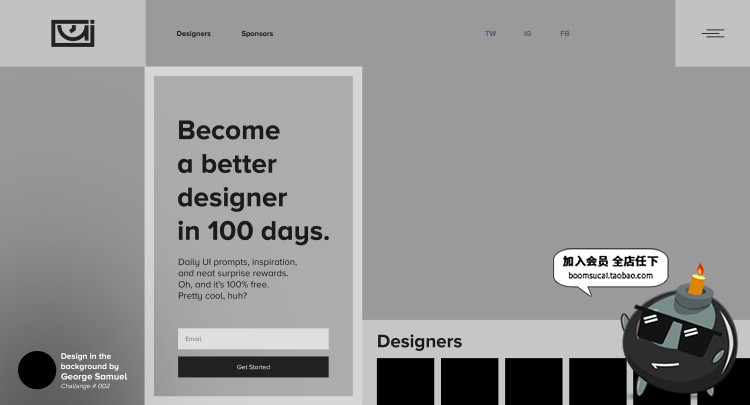Select the first designer thumbnail
Viewport: 750px width, 405px height.
pyautogui.click(x=405, y=382)
